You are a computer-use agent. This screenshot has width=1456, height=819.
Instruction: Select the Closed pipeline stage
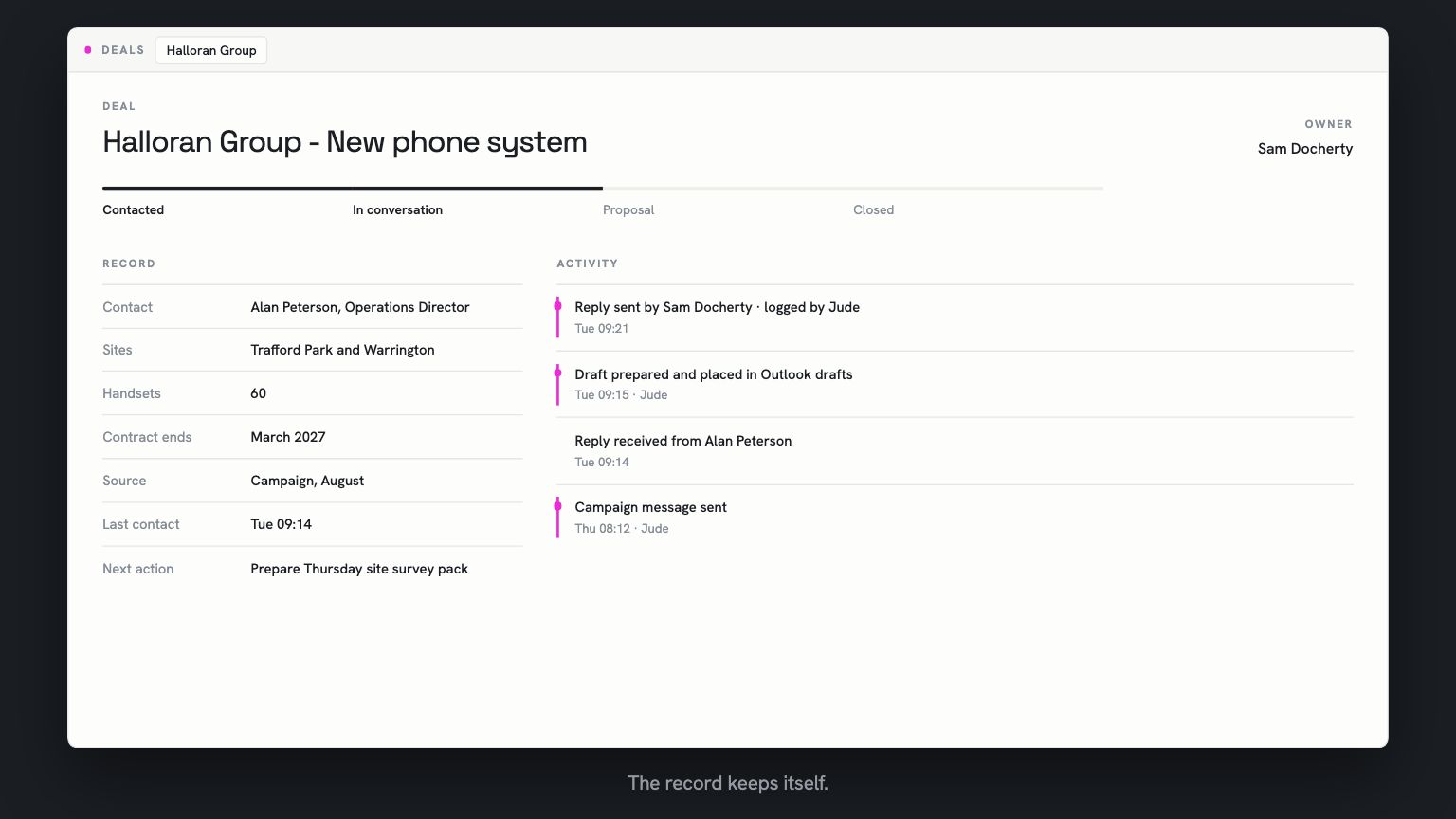coord(873,209)
